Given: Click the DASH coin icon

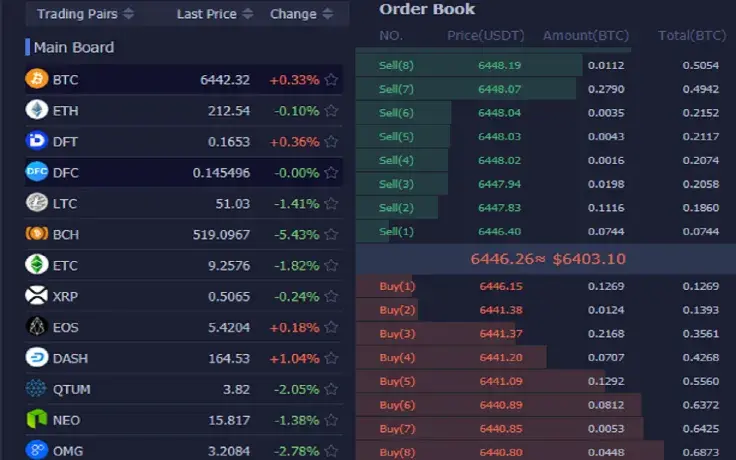Looking at the screenshot, I should (x=37, y=358).
